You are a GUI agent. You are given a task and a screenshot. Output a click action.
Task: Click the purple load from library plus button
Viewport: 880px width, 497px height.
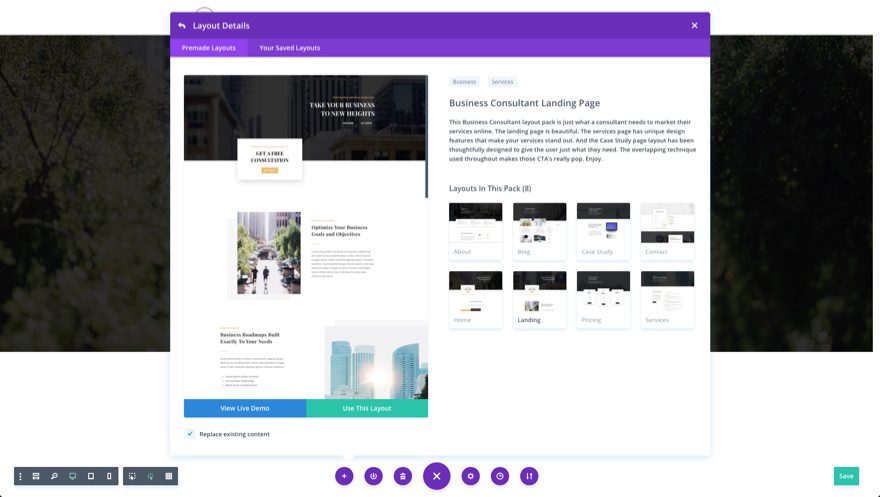click(x=344, y=476)
